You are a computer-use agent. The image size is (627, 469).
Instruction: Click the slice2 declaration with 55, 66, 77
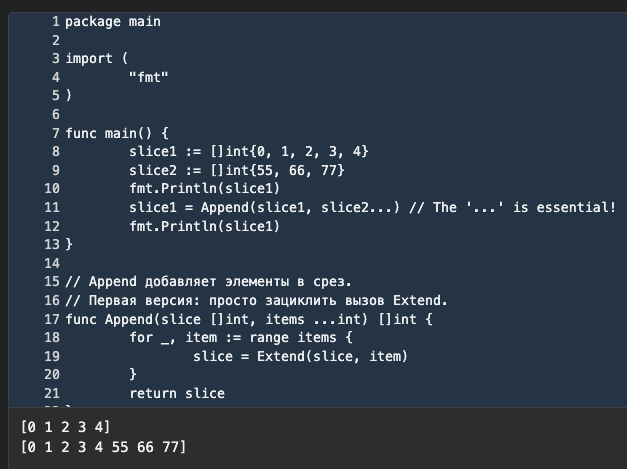pyautogui.click(x=236, y=170)
